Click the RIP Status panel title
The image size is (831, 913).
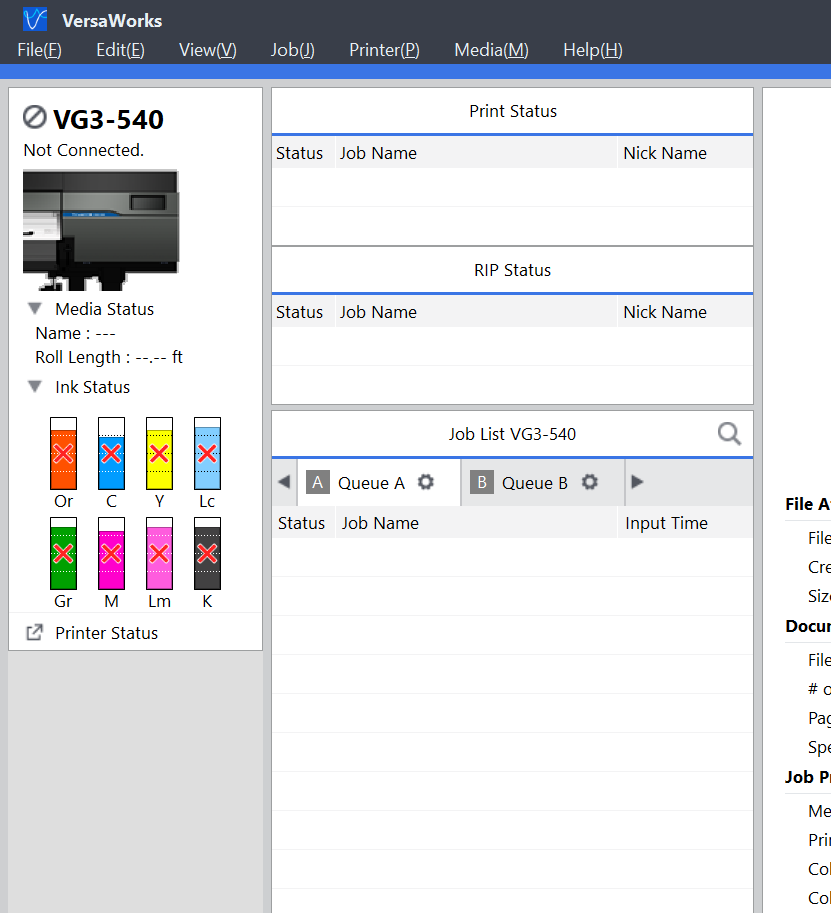click(x=512, y=270)
